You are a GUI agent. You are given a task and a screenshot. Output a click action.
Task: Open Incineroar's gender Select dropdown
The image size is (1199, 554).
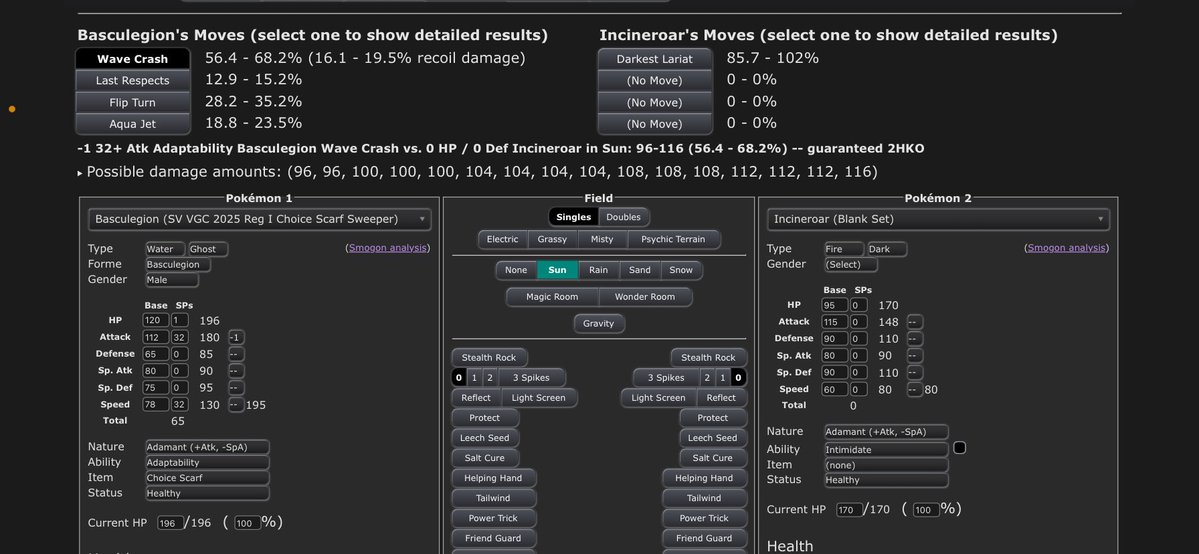click(x=851, y=265)
